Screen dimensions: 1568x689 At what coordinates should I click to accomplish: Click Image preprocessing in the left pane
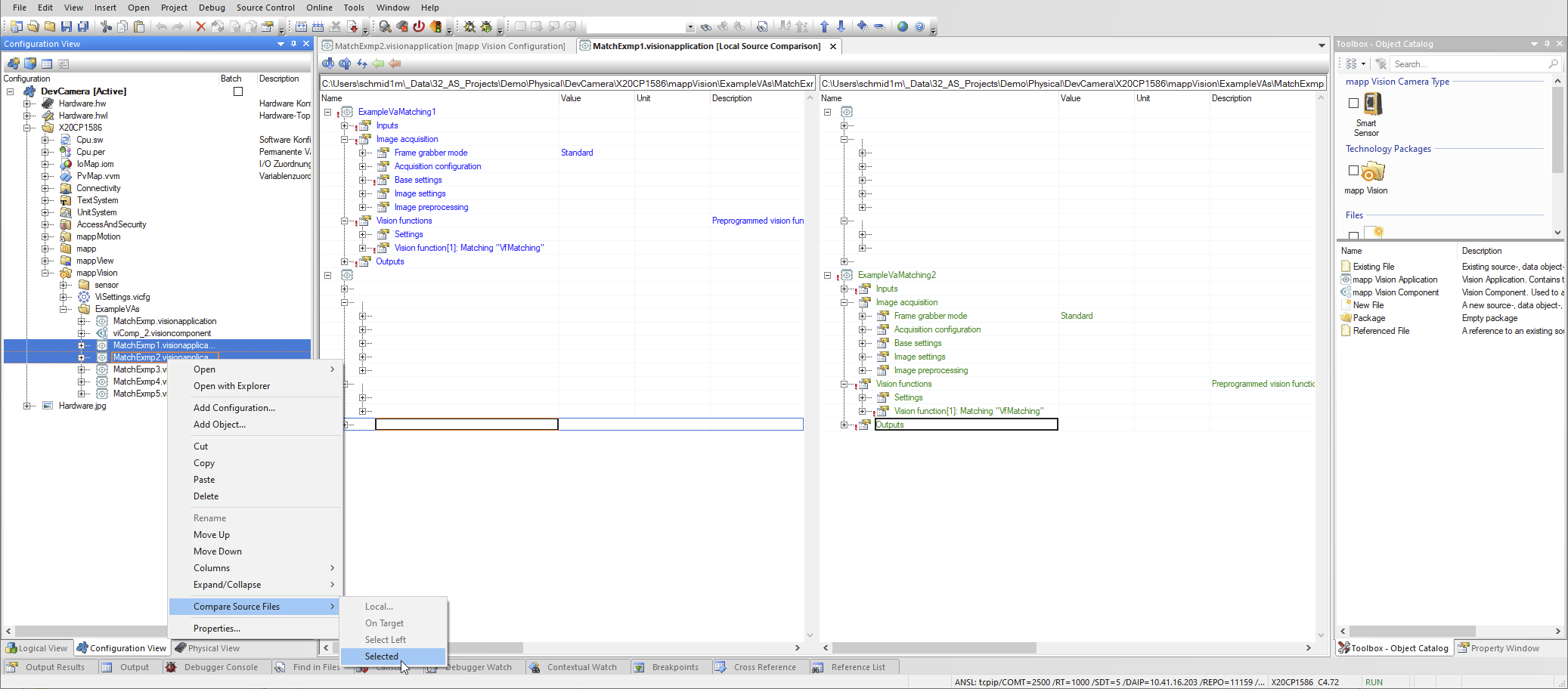point(431,207)
